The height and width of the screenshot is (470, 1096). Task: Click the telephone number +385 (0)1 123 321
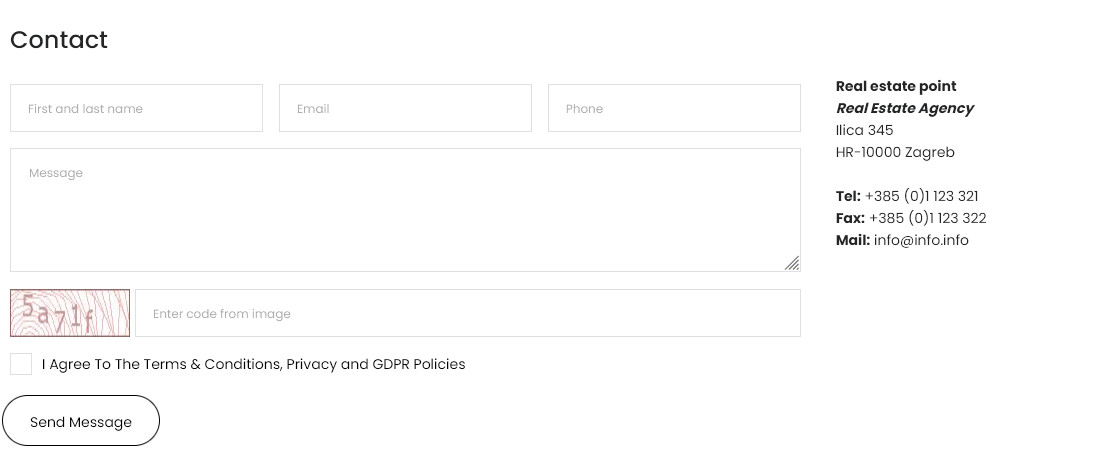[x=921, y=197]
